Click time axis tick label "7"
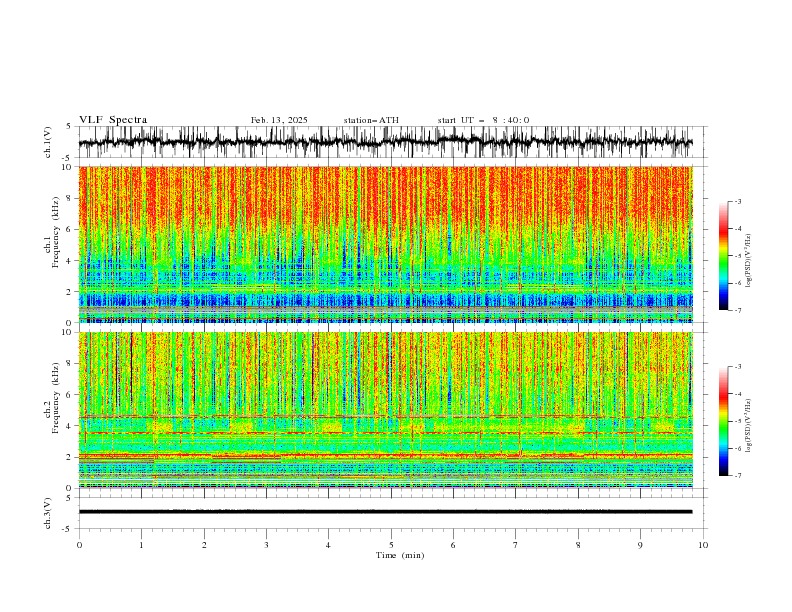Image resolution: width=792 pixels, height=612 pixels. click(516, 545)
